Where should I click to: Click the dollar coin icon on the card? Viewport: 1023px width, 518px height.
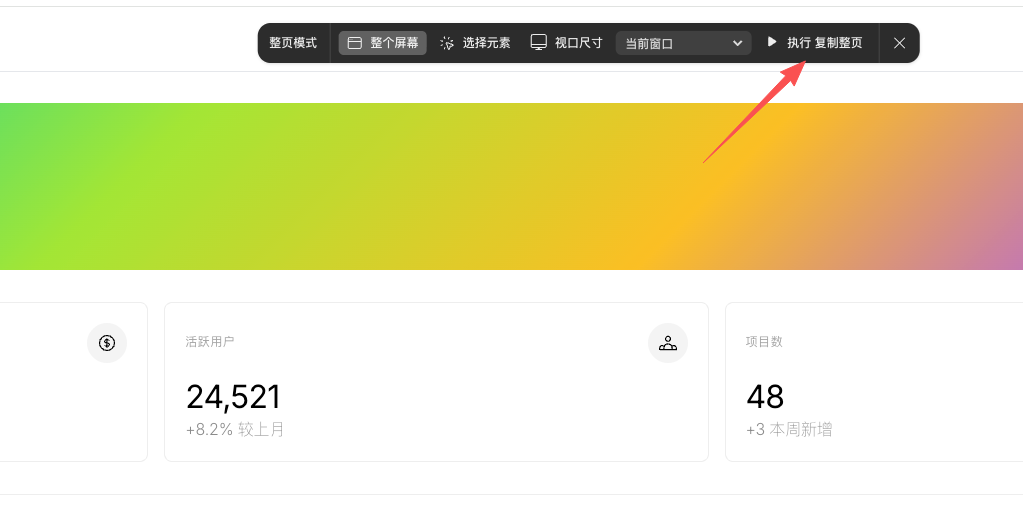(107, 343)
